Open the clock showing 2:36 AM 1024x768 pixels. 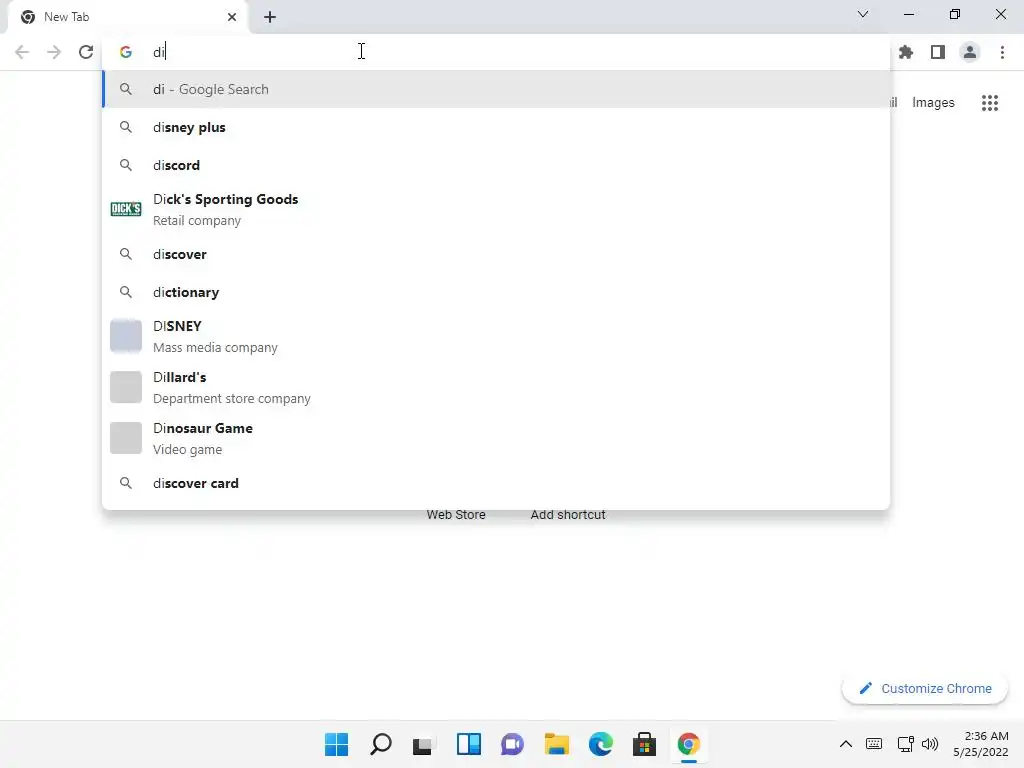click(981, 744)
